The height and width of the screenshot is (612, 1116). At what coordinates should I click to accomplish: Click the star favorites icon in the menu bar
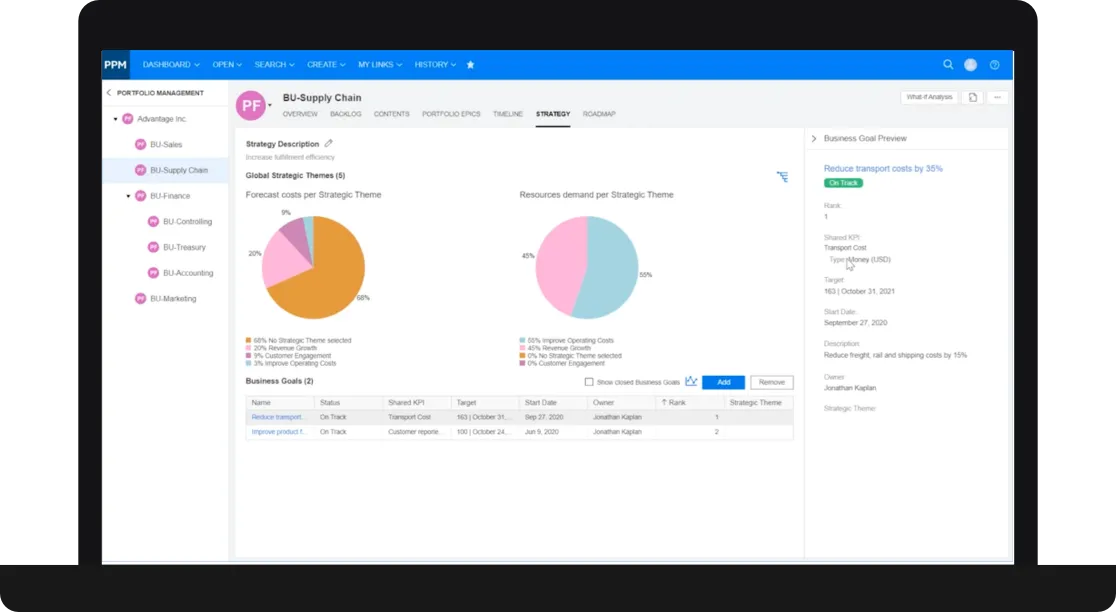pyautogui.click(x=470, y=64)
